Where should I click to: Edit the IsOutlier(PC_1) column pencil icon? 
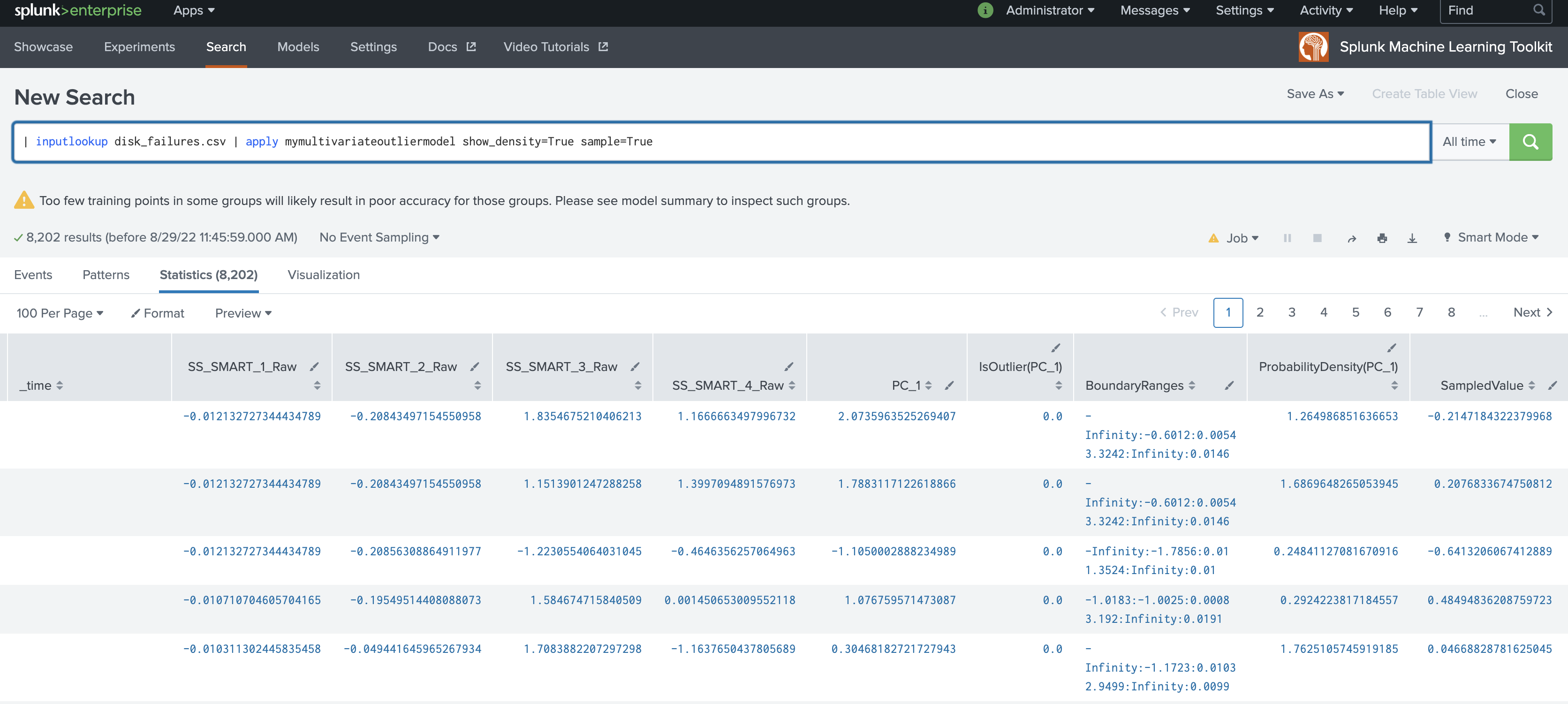pyautogui.click(x=1055, y=348)
